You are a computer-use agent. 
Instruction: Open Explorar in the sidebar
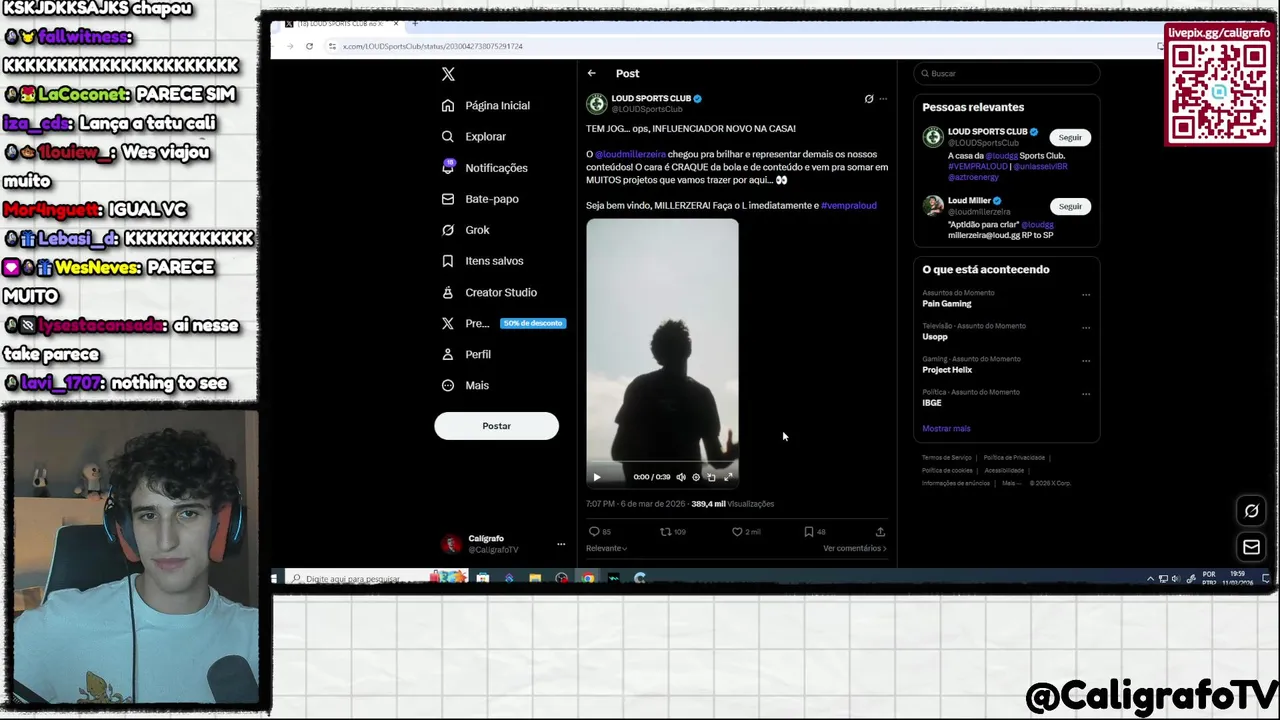pyautogui.click(x=474, y=136)
